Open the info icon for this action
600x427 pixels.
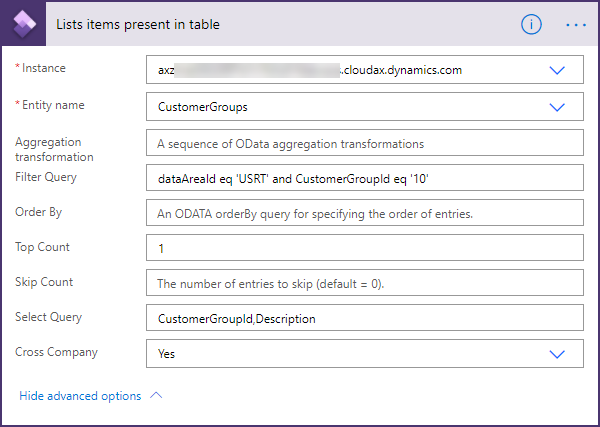click(531, 25)
